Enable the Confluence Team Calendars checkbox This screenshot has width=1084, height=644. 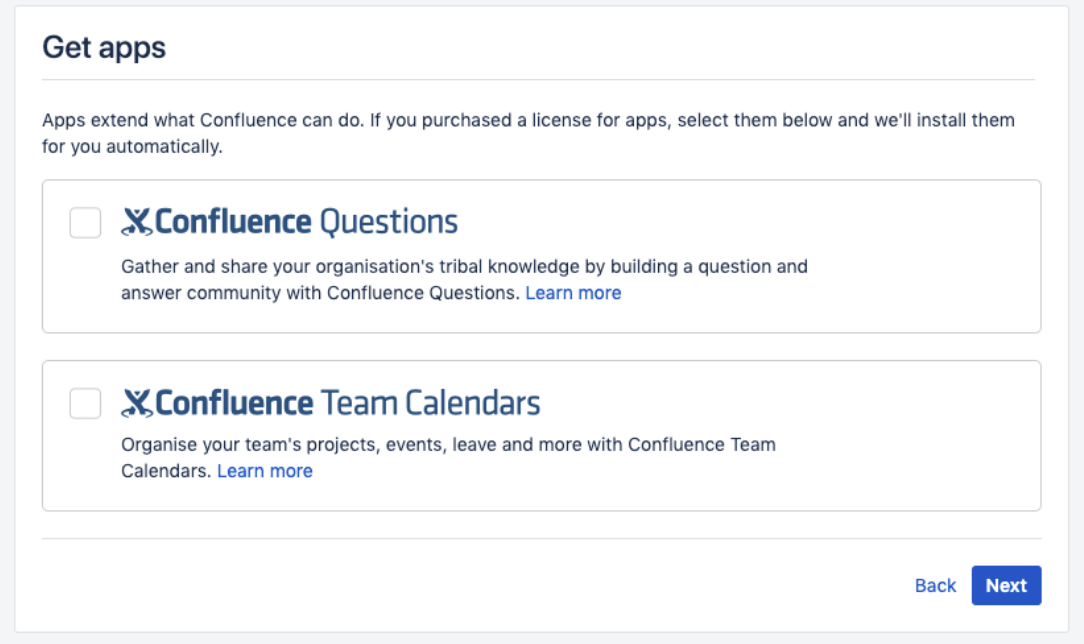[x=85, y=404]
